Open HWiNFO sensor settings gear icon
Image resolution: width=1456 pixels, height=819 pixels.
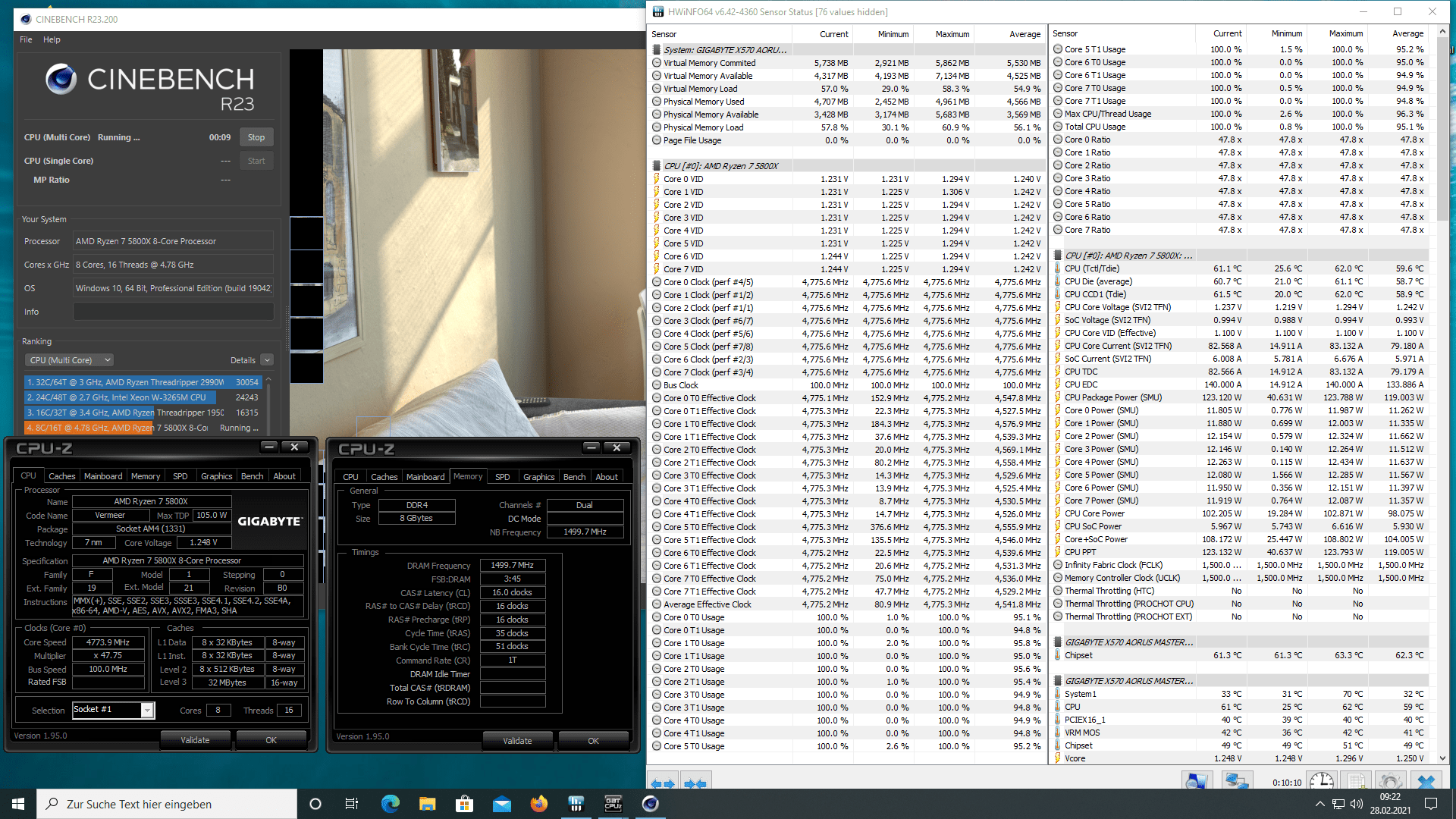(1390, 782)
